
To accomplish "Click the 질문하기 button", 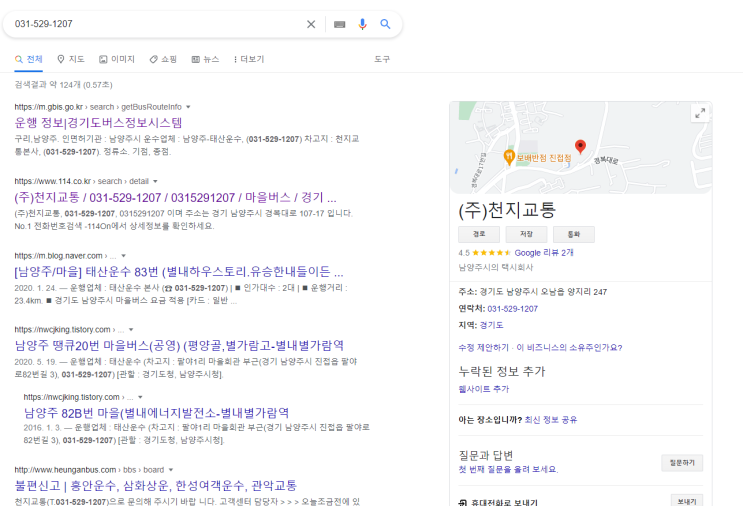I will 682,463.
